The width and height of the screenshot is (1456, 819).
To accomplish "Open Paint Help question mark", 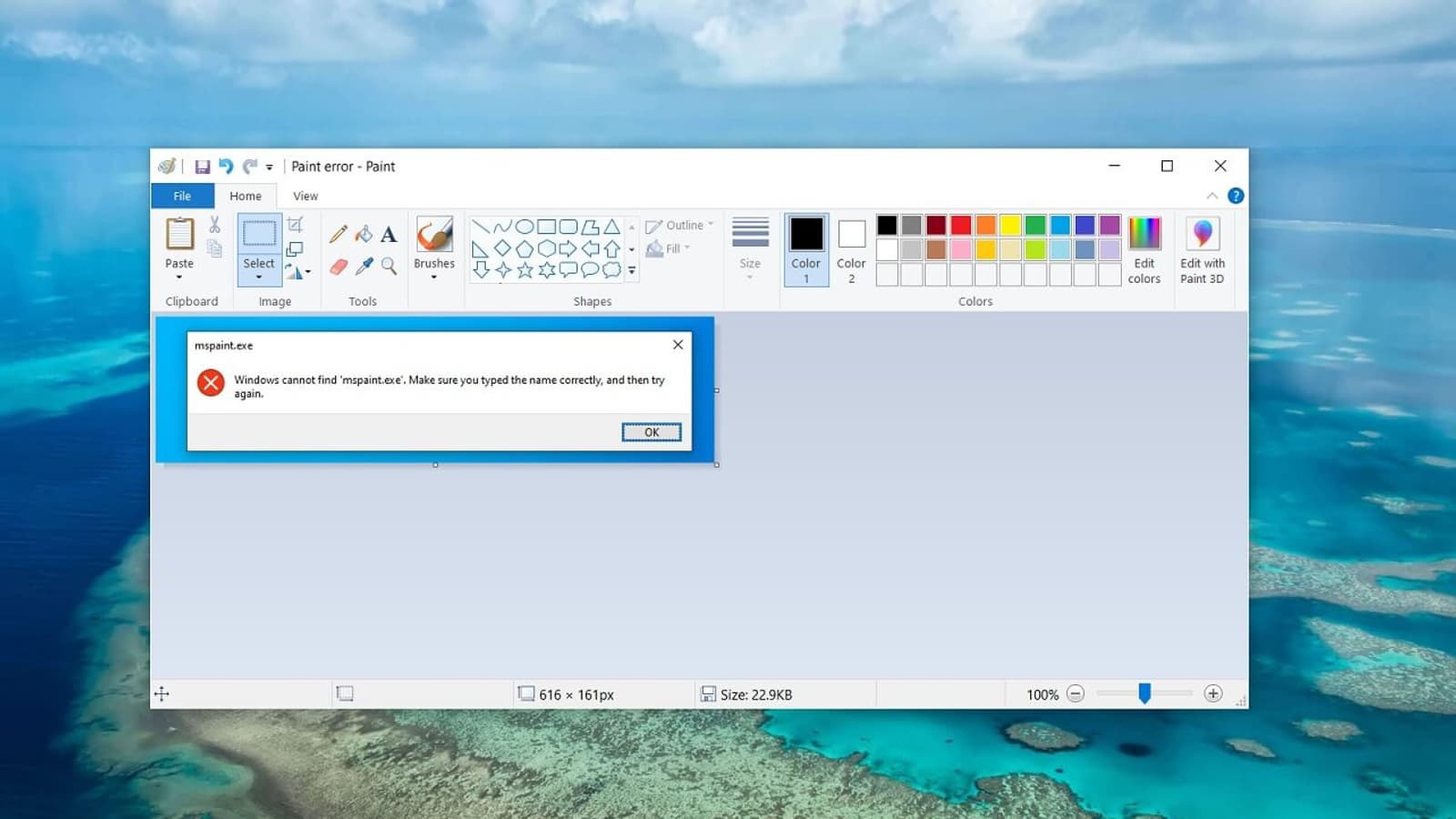I will pyautogui.click(x=1235, y=196).
